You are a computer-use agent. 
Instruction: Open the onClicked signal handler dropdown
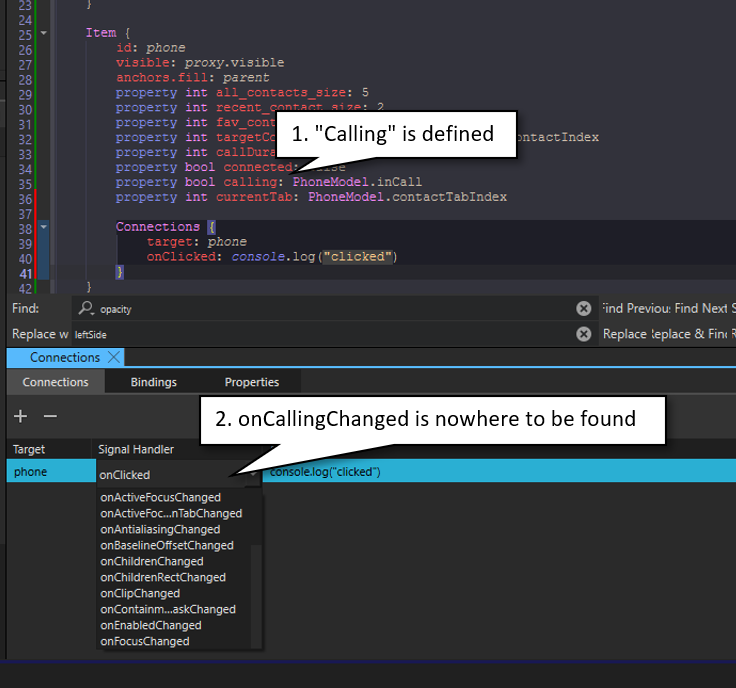pos(178,474)
